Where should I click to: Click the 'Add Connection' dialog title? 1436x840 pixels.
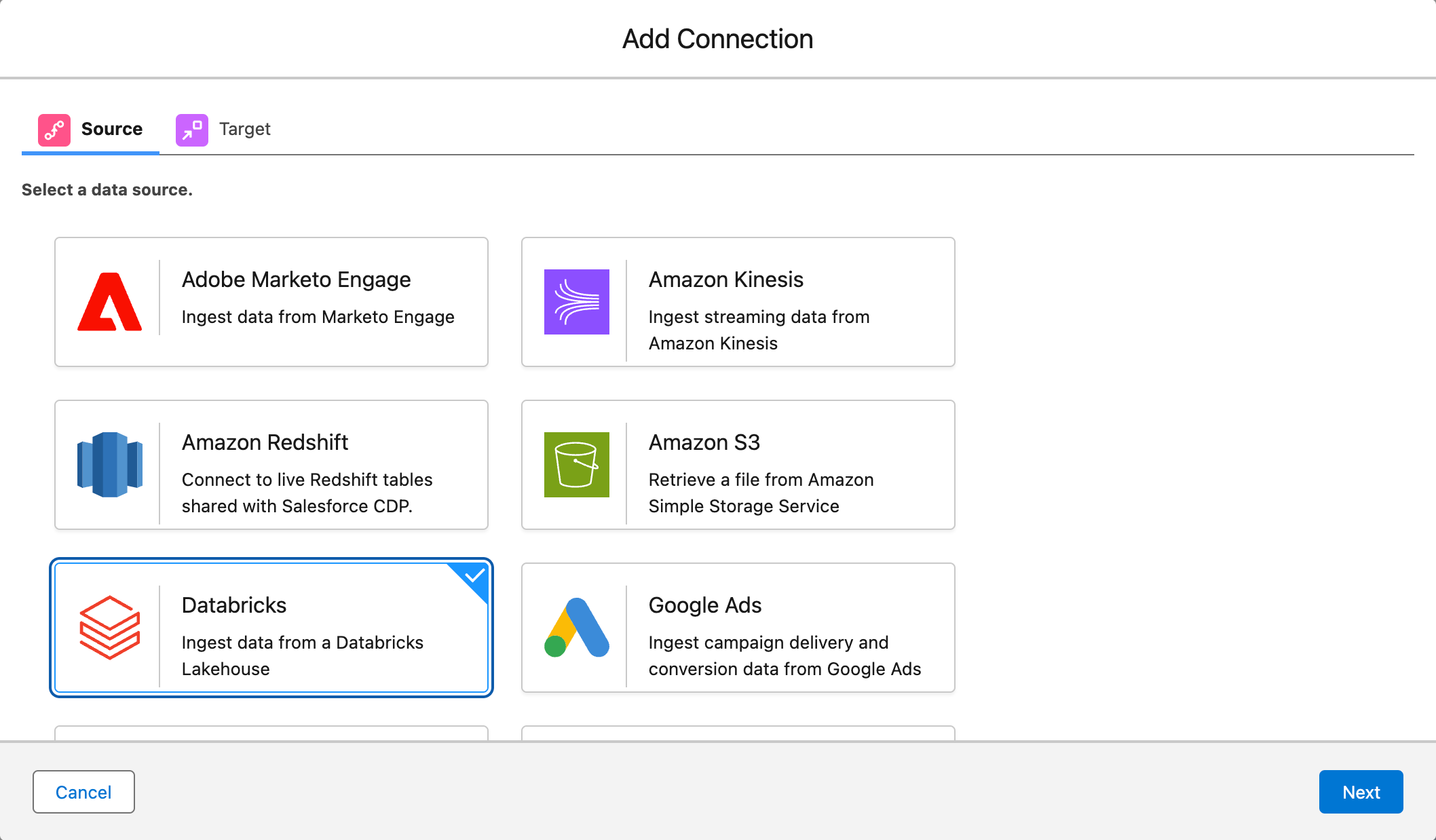tap(718, 39)
